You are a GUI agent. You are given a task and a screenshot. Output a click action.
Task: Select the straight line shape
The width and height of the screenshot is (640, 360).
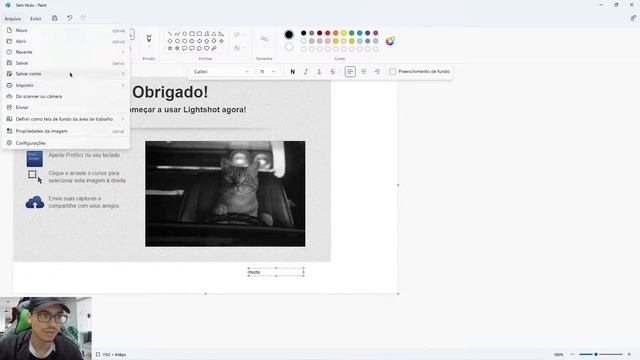point(170,34)
